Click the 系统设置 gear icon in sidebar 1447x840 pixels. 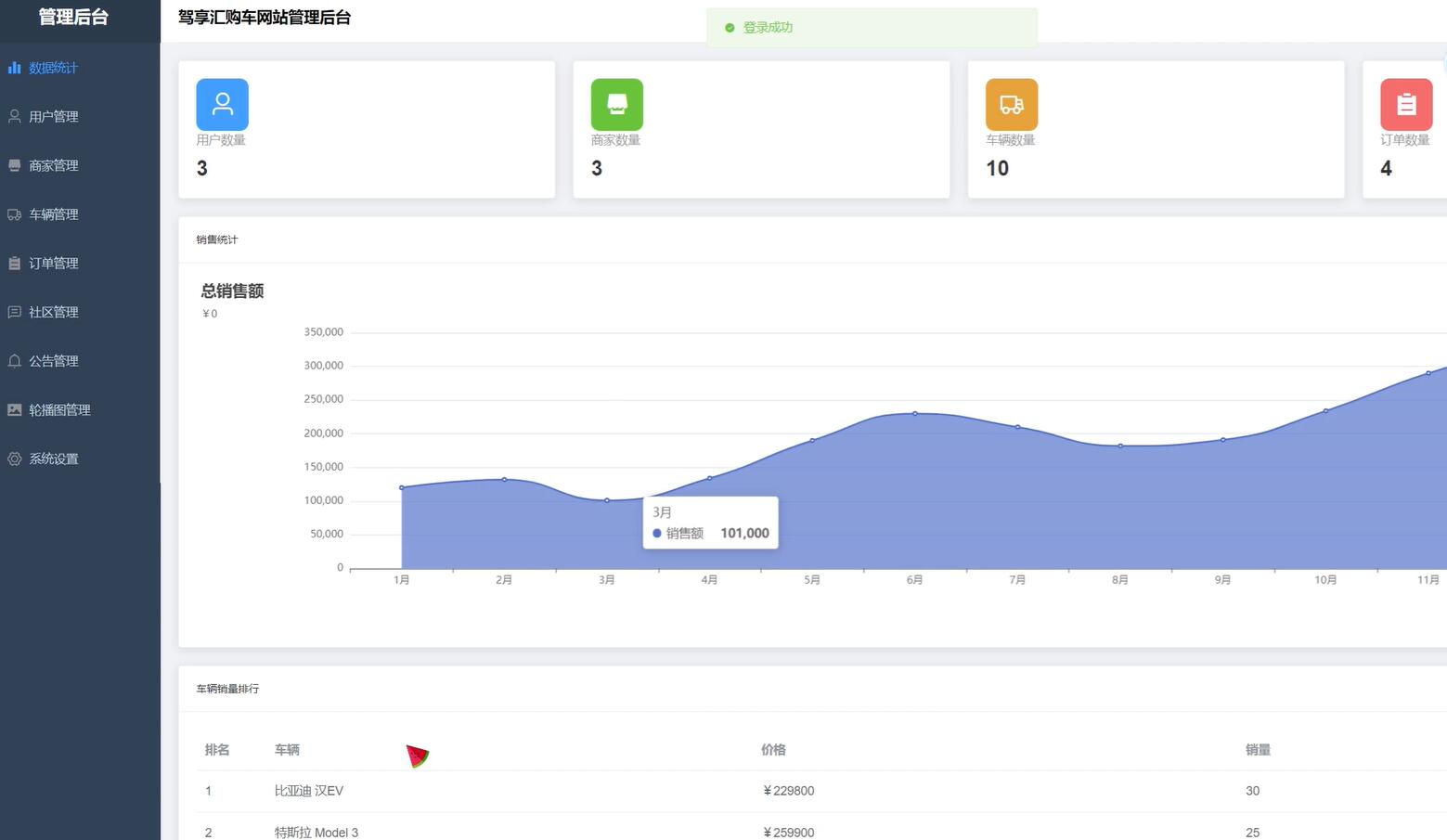pos(14,459)
